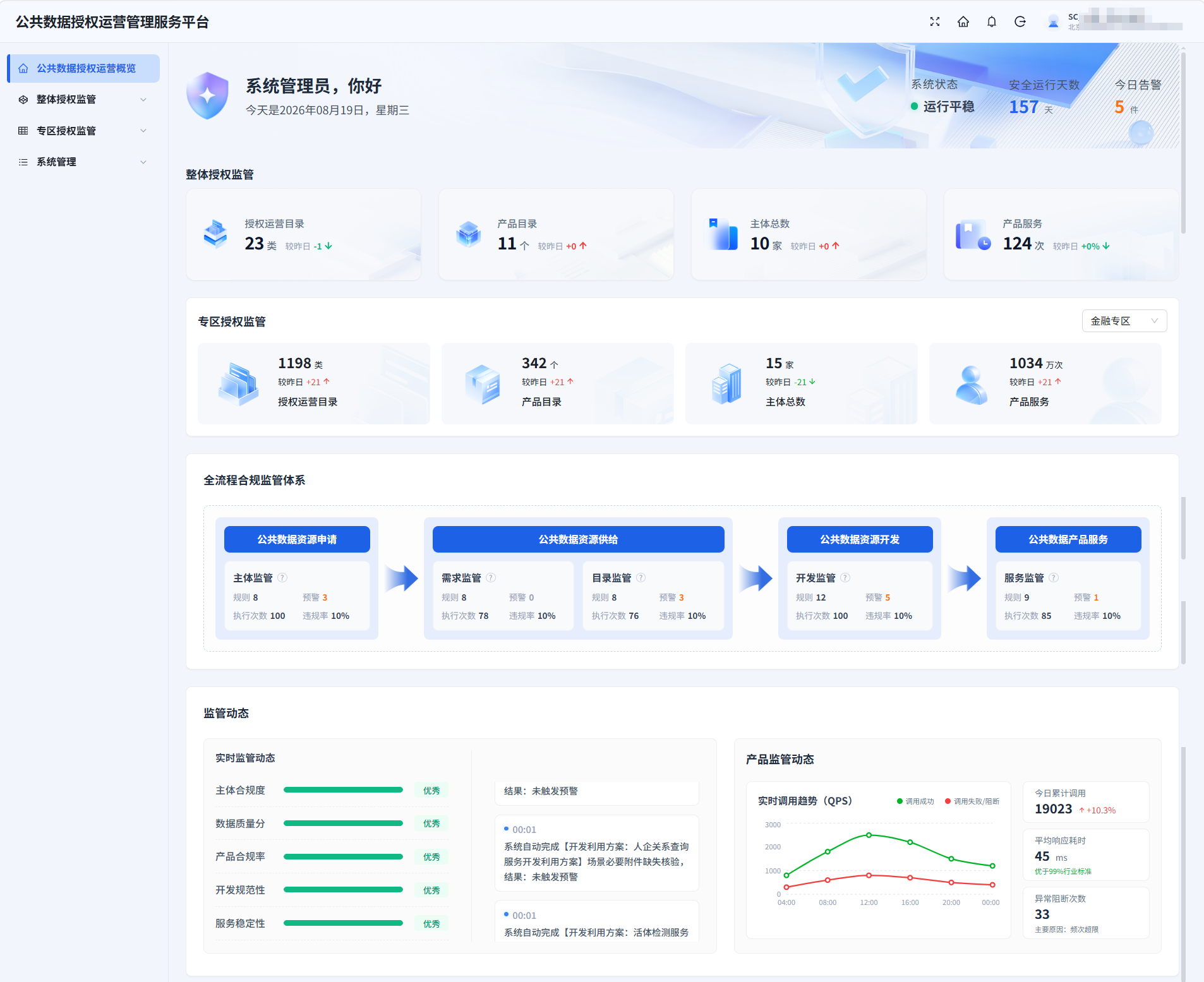Expand 系统管理 sidebar chevron
This screenshot has height=982, width=1204.
[x=143, y=162]
